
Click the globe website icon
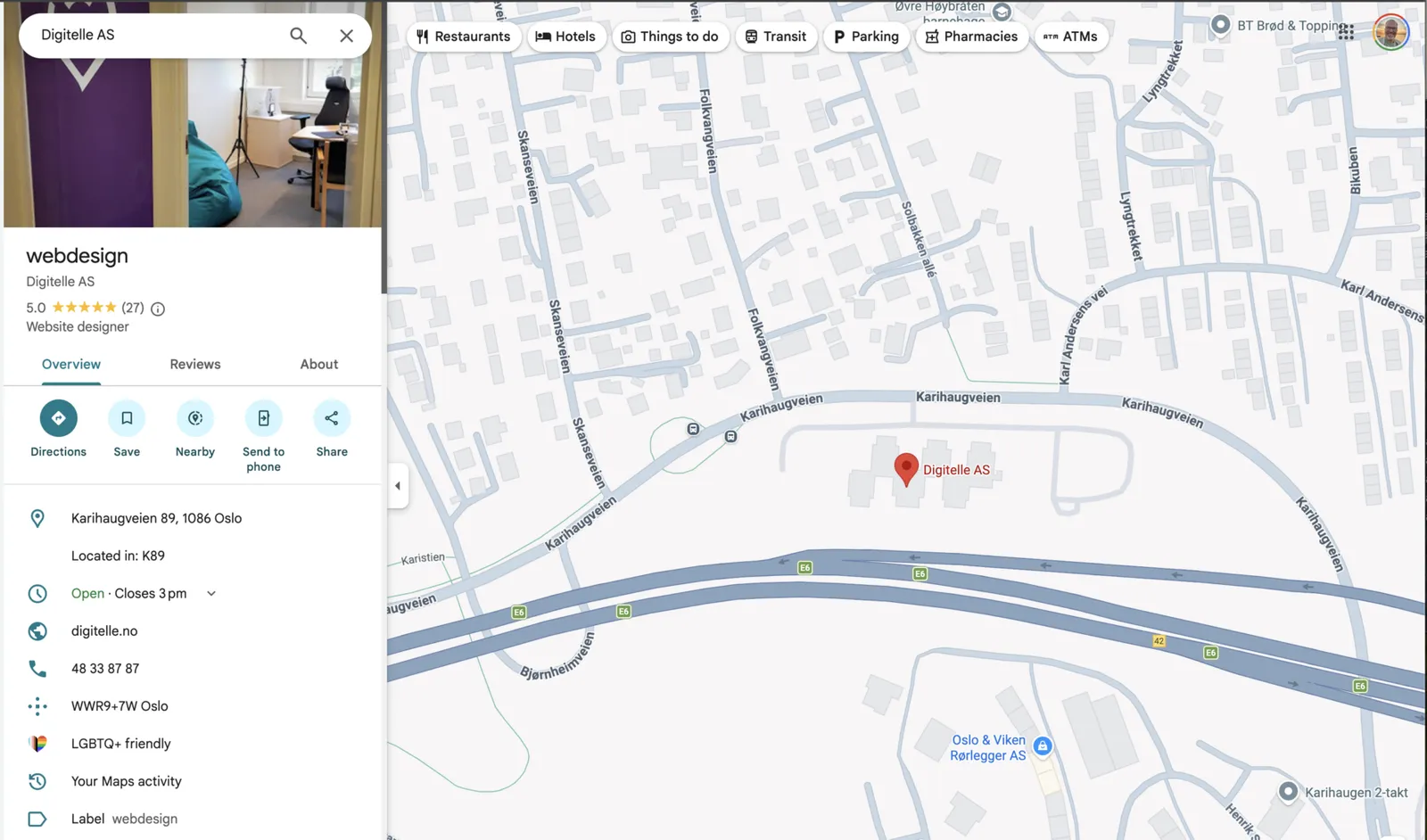(37, 630)
